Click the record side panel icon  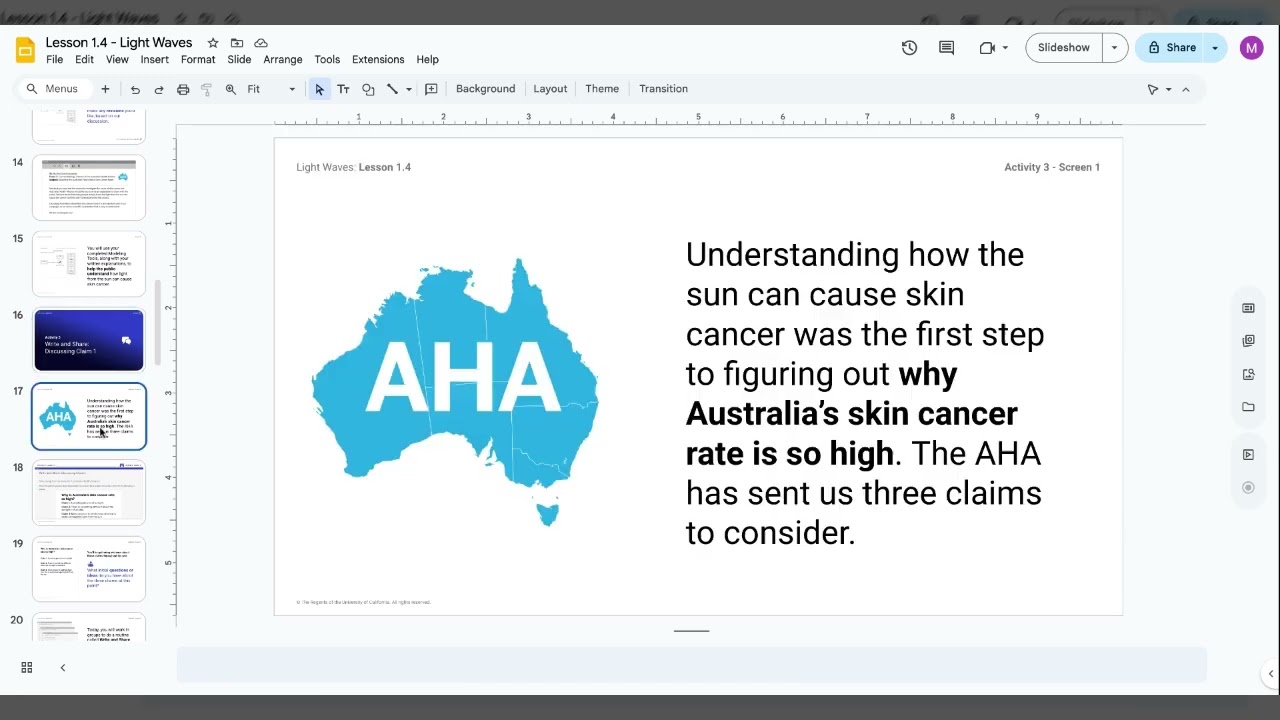(x=1248, y=488)
